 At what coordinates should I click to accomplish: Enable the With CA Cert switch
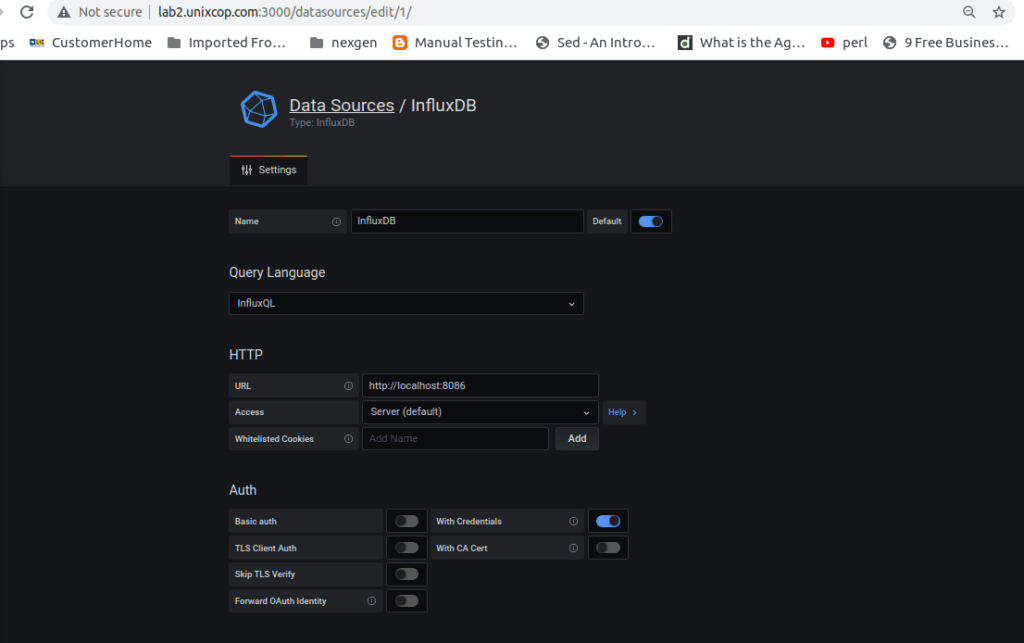click(x=608, y=548)
